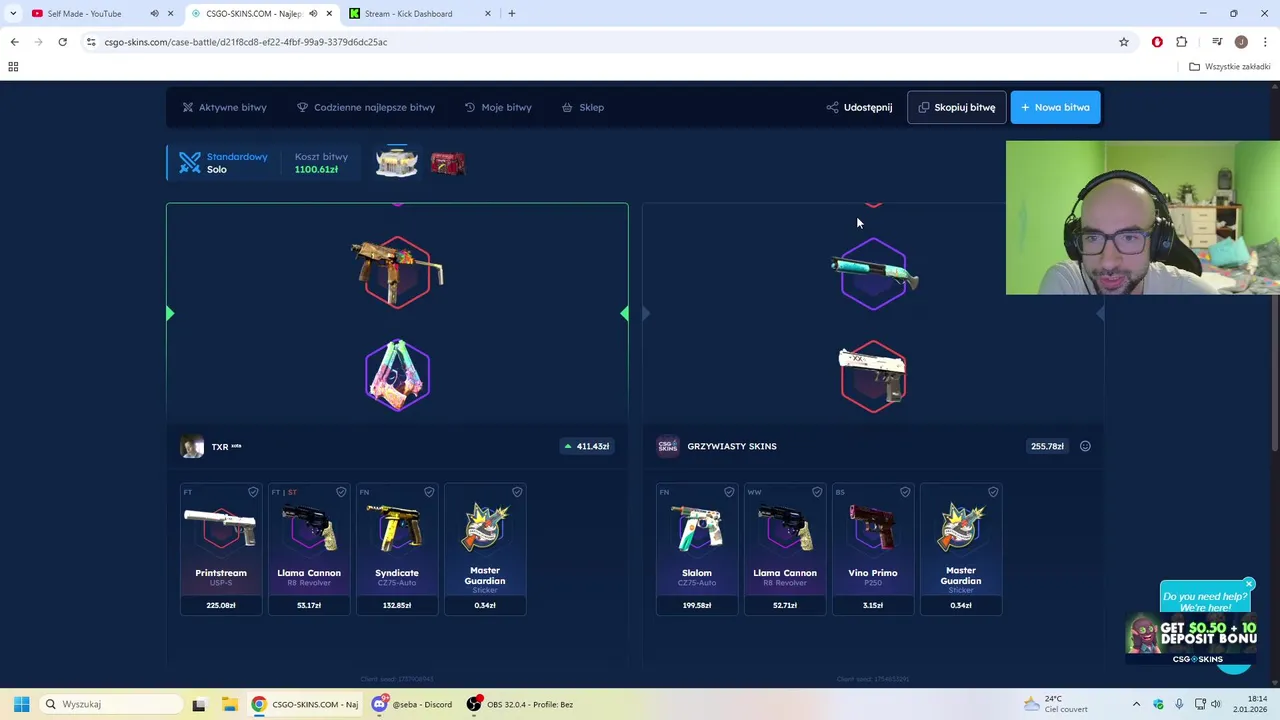Show hidden system tray icons
This screenshot has height=720, width=1280.
[x=1136, y=704]
